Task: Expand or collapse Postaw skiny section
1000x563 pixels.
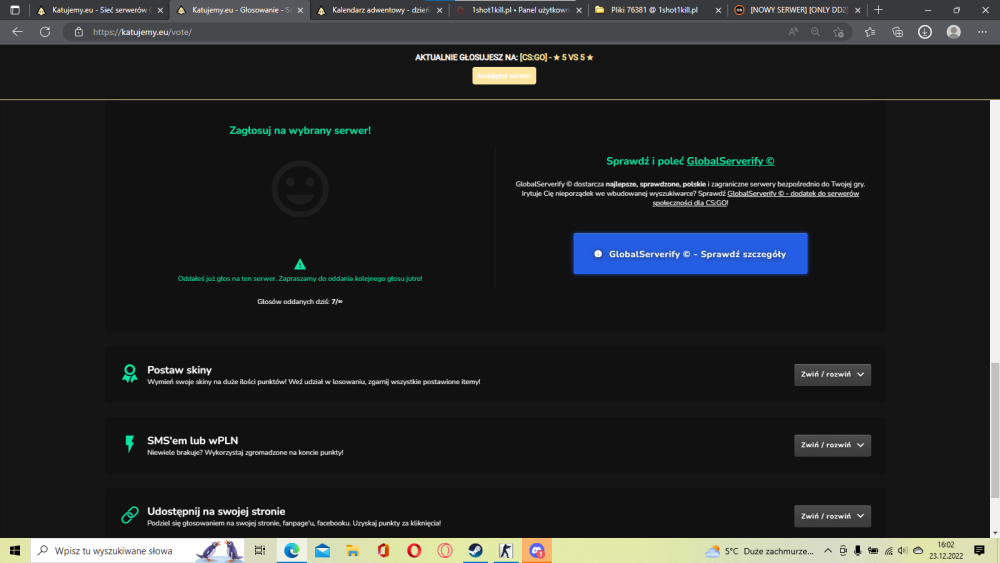Action: 832,374
